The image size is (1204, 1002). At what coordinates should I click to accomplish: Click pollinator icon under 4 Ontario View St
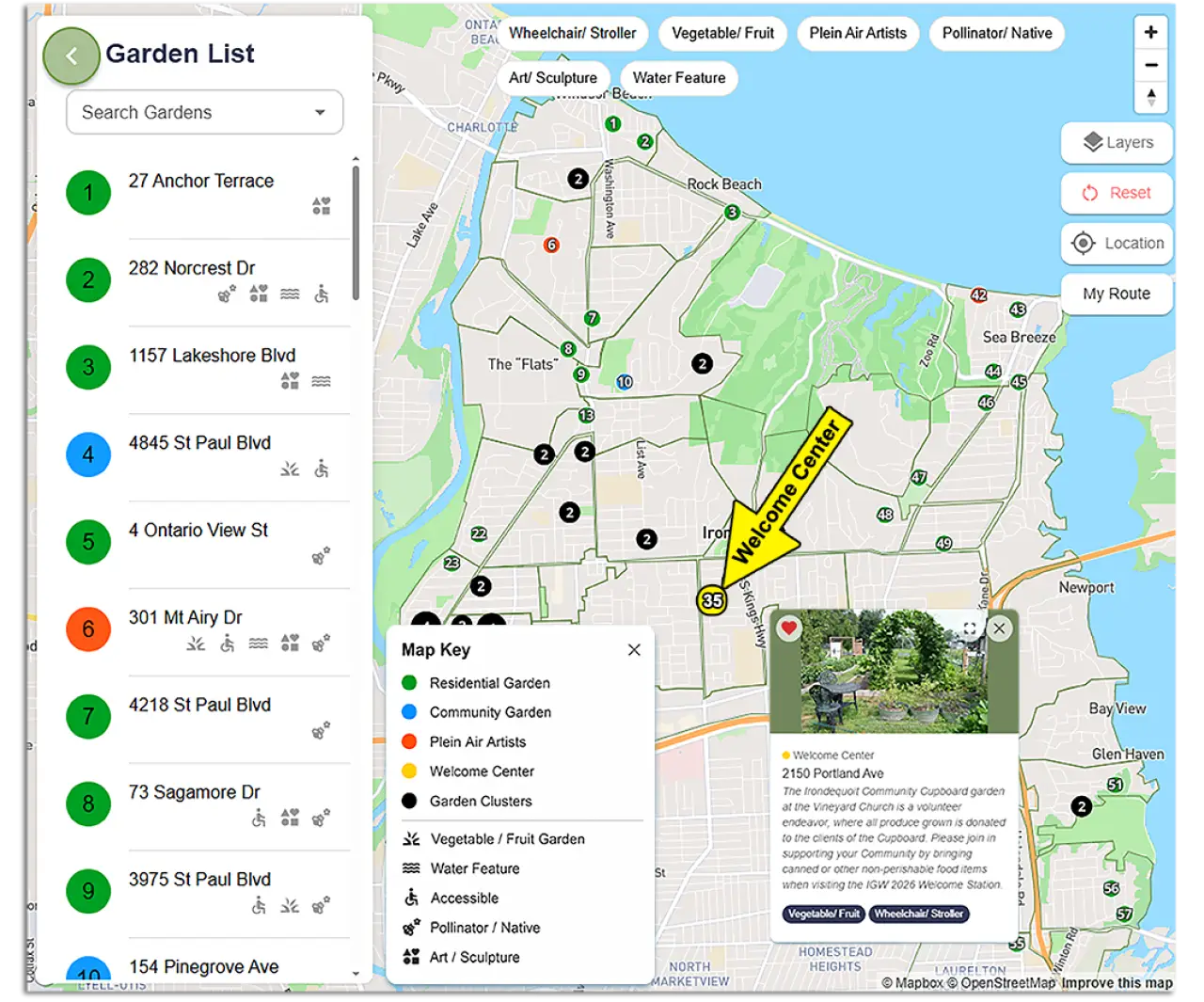(322, 556)
